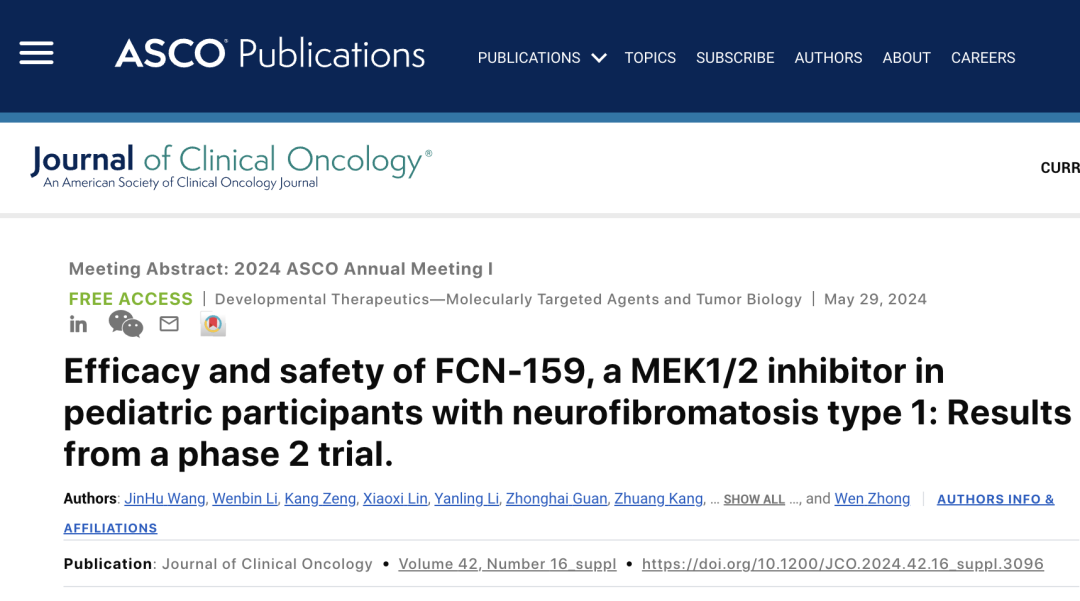This screenshot has width=1080, height=601.
Task: Select About in the top navigation
Action: pos(906,58)
